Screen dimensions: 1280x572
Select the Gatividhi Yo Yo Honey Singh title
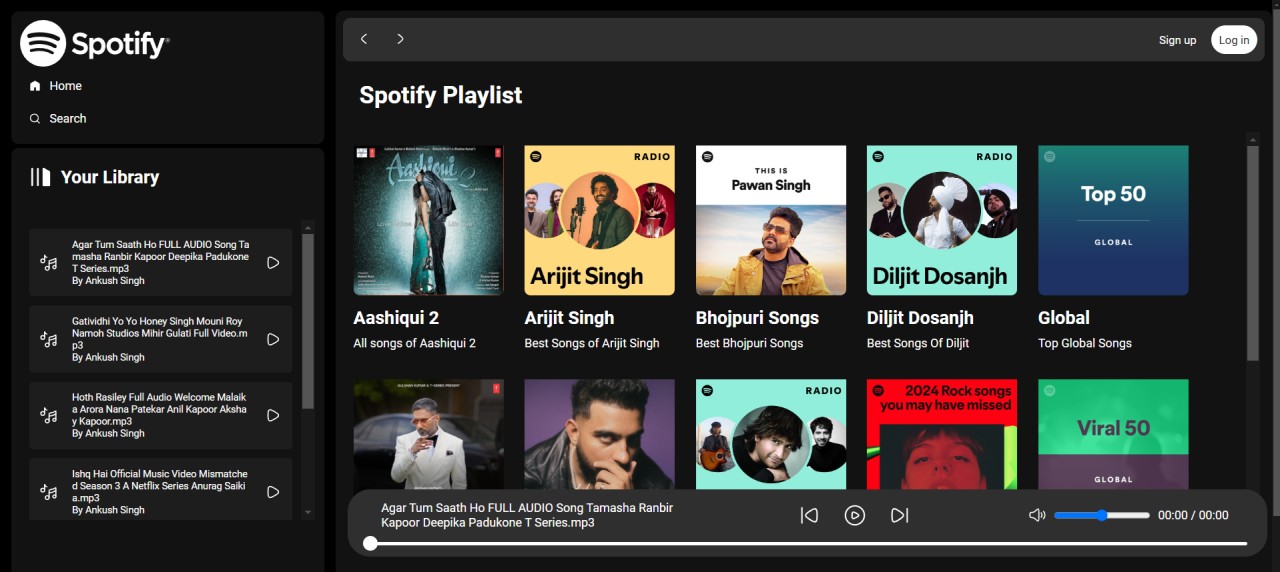coord(160,333)
